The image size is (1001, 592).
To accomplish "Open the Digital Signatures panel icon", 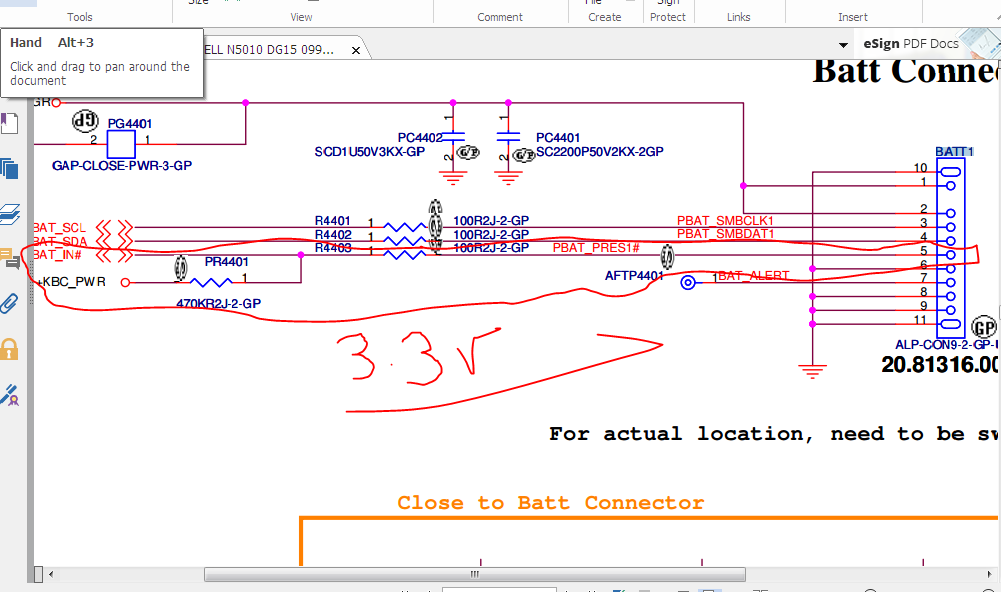I will point(10,395).
